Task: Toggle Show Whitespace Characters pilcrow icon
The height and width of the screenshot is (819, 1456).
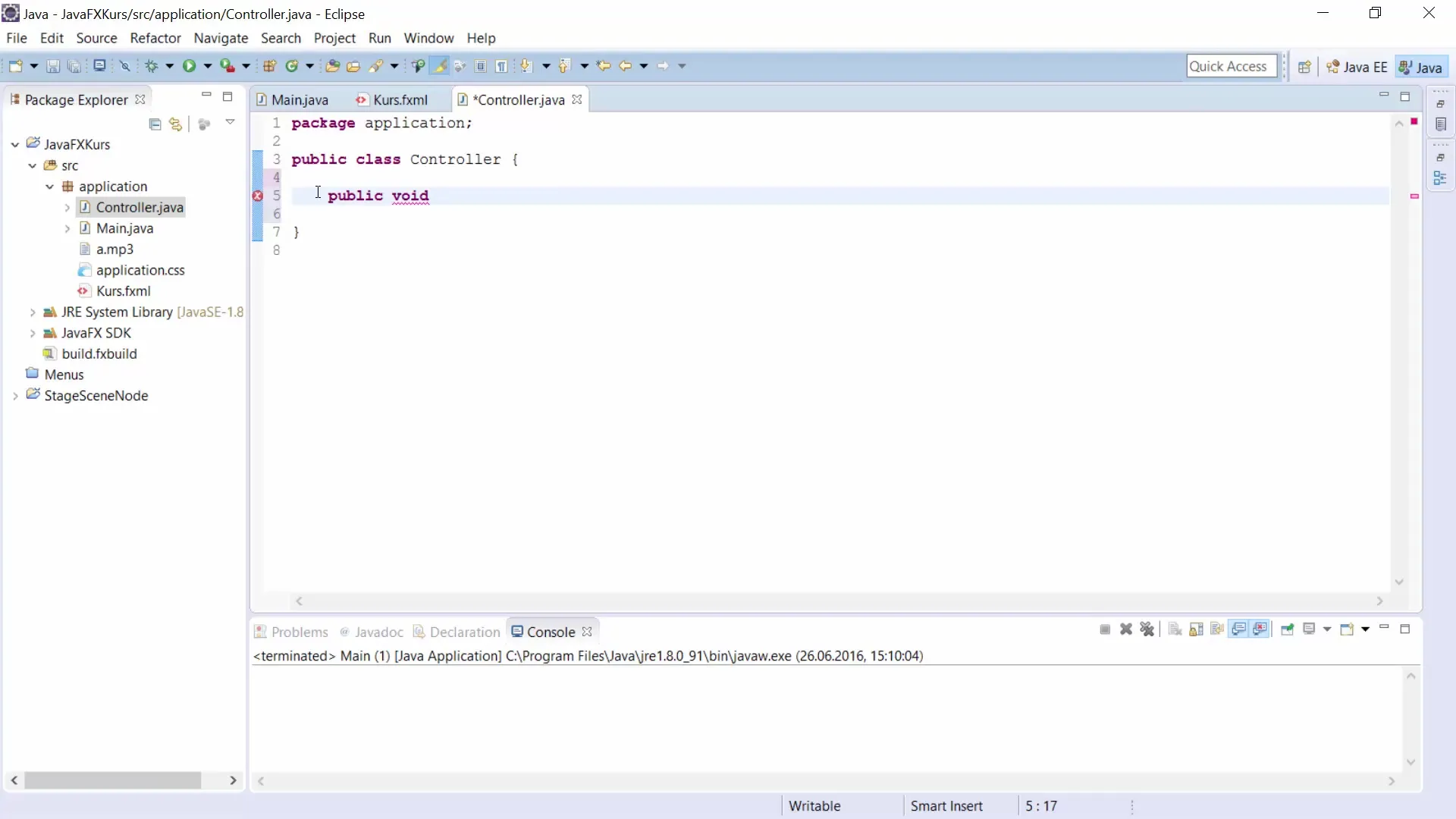Action: (501, 66)
